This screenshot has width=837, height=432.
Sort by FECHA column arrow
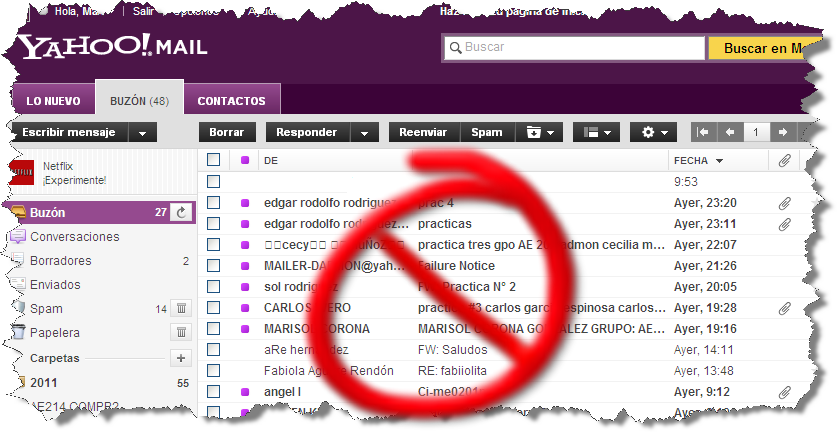tap(719, 161)
